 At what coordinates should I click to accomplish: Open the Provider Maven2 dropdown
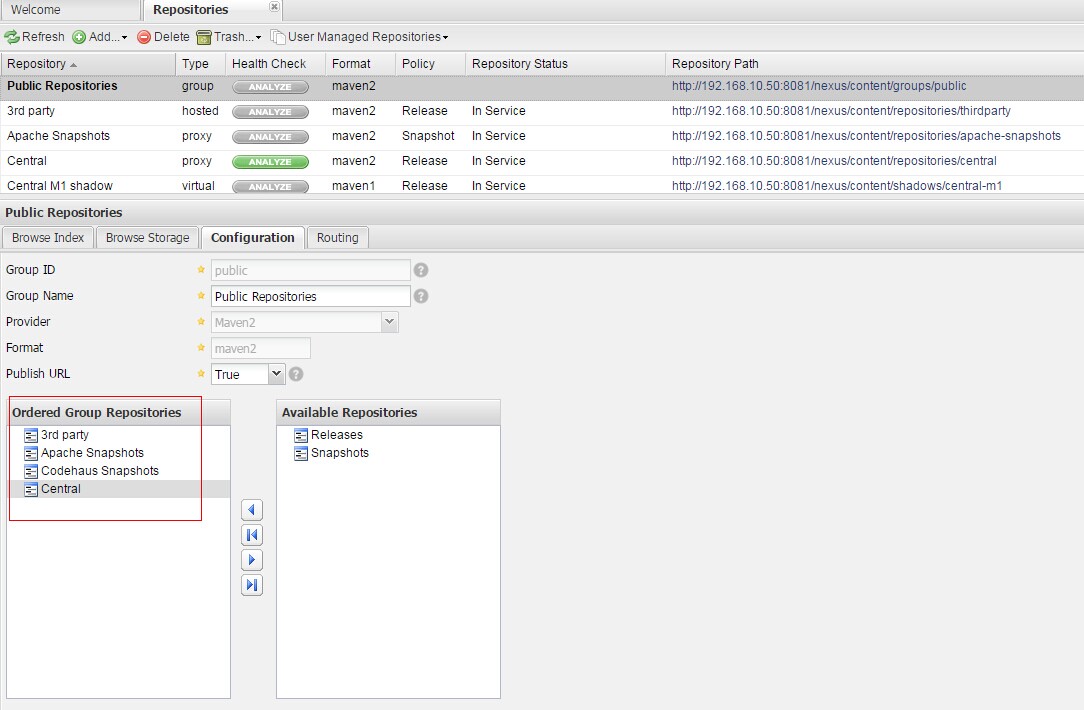click(x=390, y=322)
